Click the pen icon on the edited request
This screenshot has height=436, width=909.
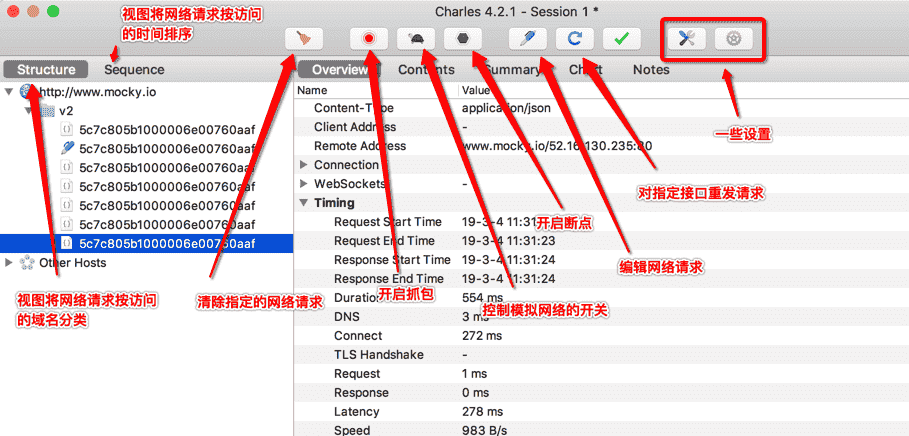(x=67, y=148)
